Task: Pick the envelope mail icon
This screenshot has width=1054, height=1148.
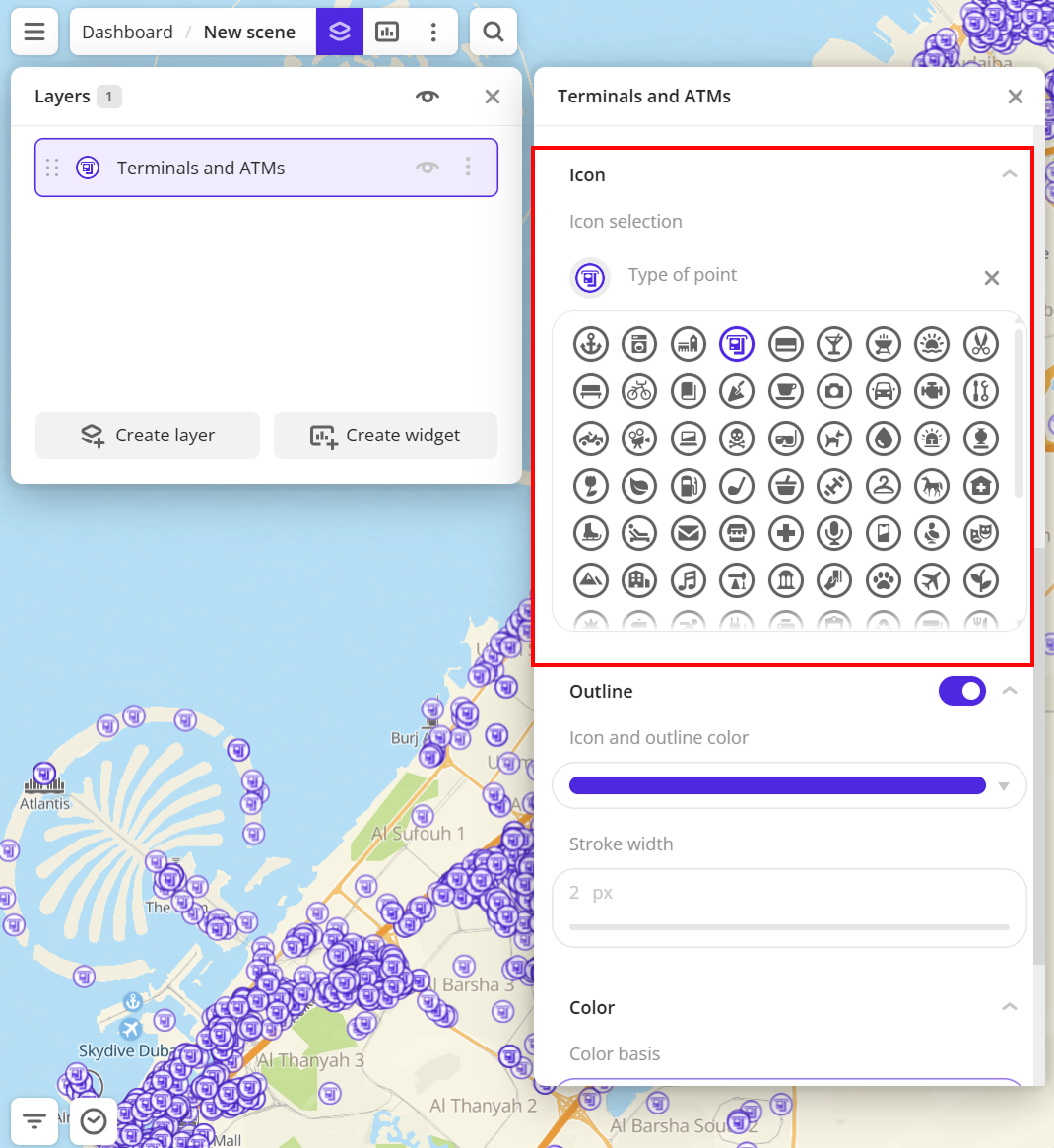Action: pyautogui.click(x=689, y=533)
